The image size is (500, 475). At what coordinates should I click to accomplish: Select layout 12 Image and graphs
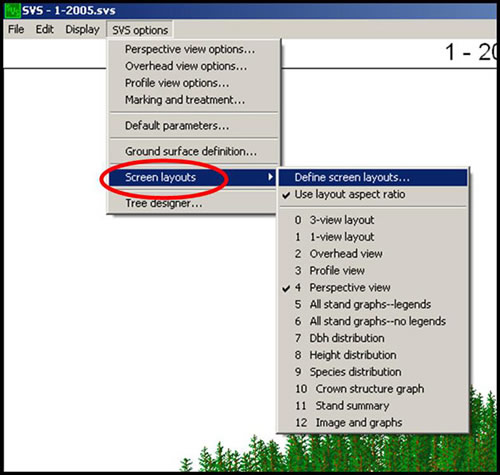click(x=373, y=423)
